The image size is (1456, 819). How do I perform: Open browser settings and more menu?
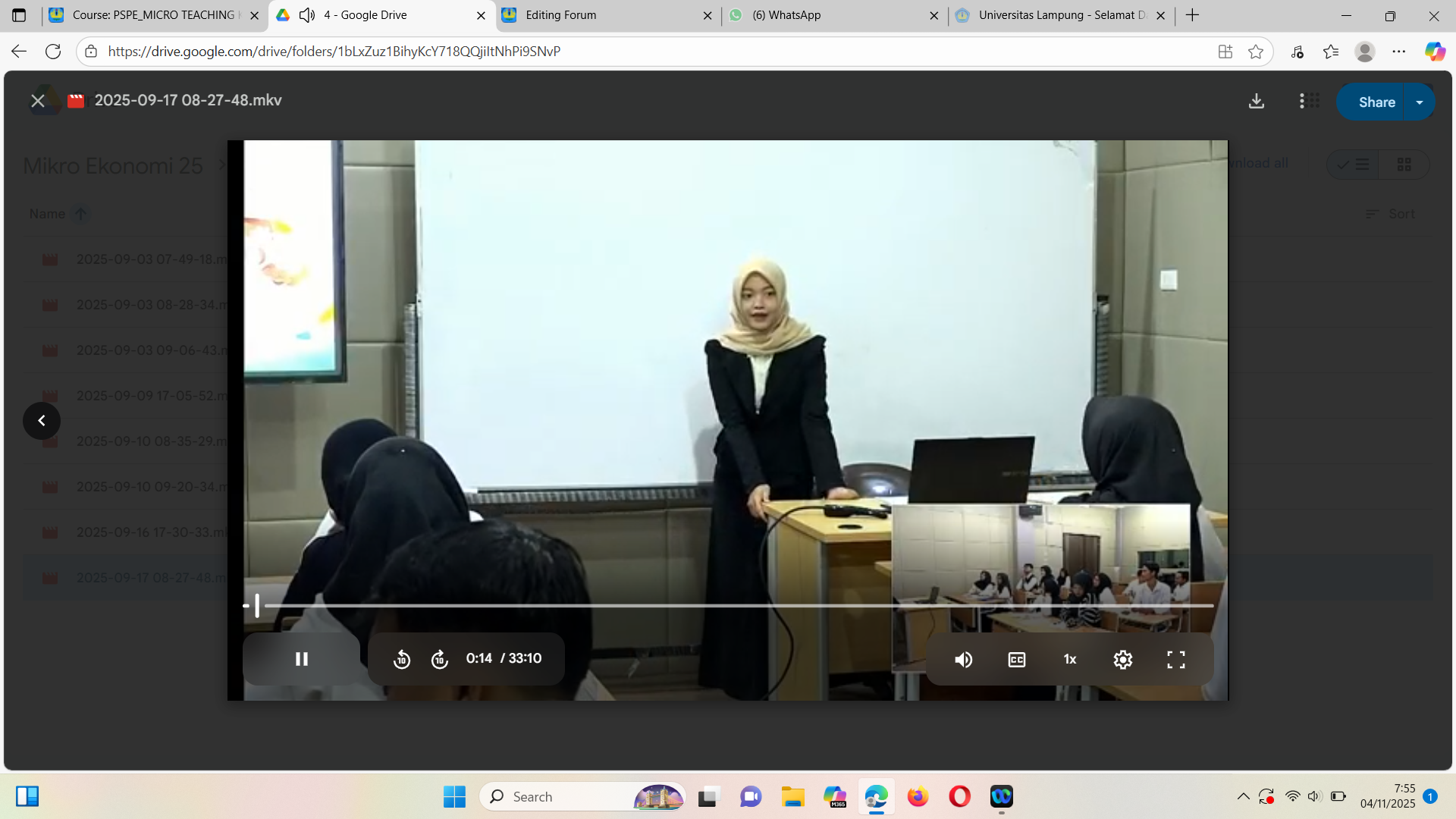(x=1399, y=52)
